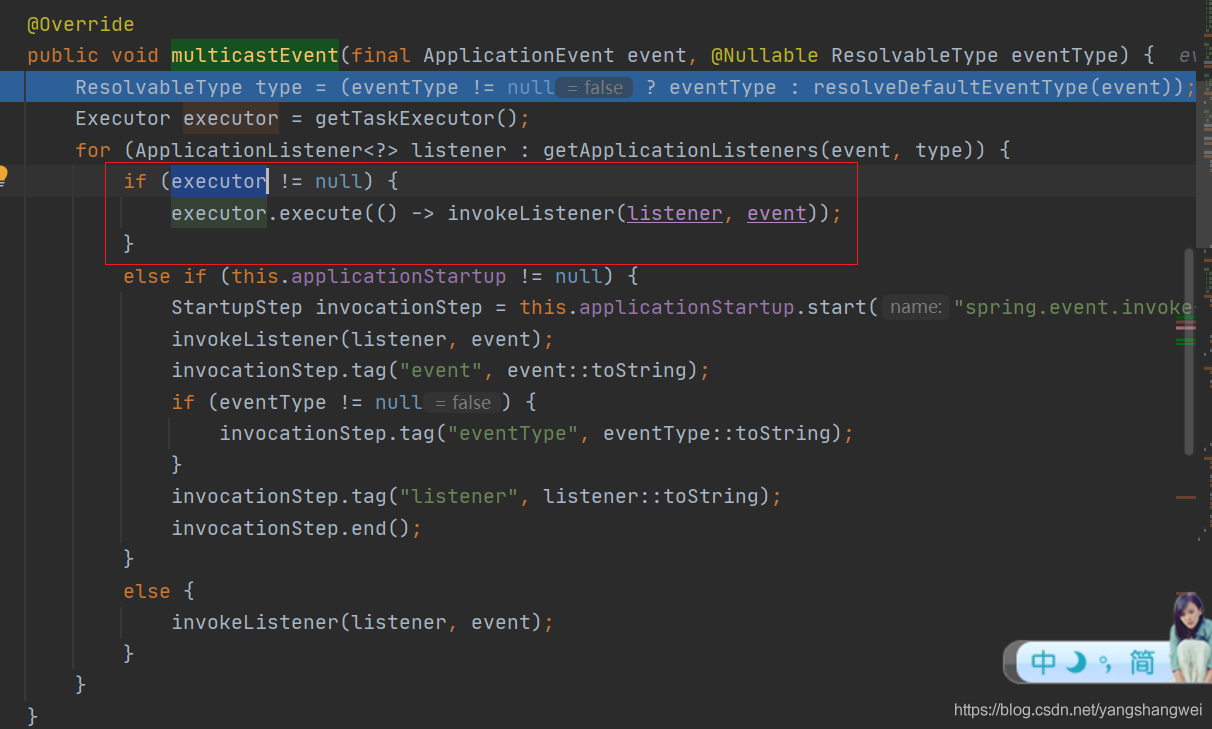The width and height of the screenshot is (1212, 729).
Task: Click the 'name:' parameter hint
Action: [x=916, y=308]
